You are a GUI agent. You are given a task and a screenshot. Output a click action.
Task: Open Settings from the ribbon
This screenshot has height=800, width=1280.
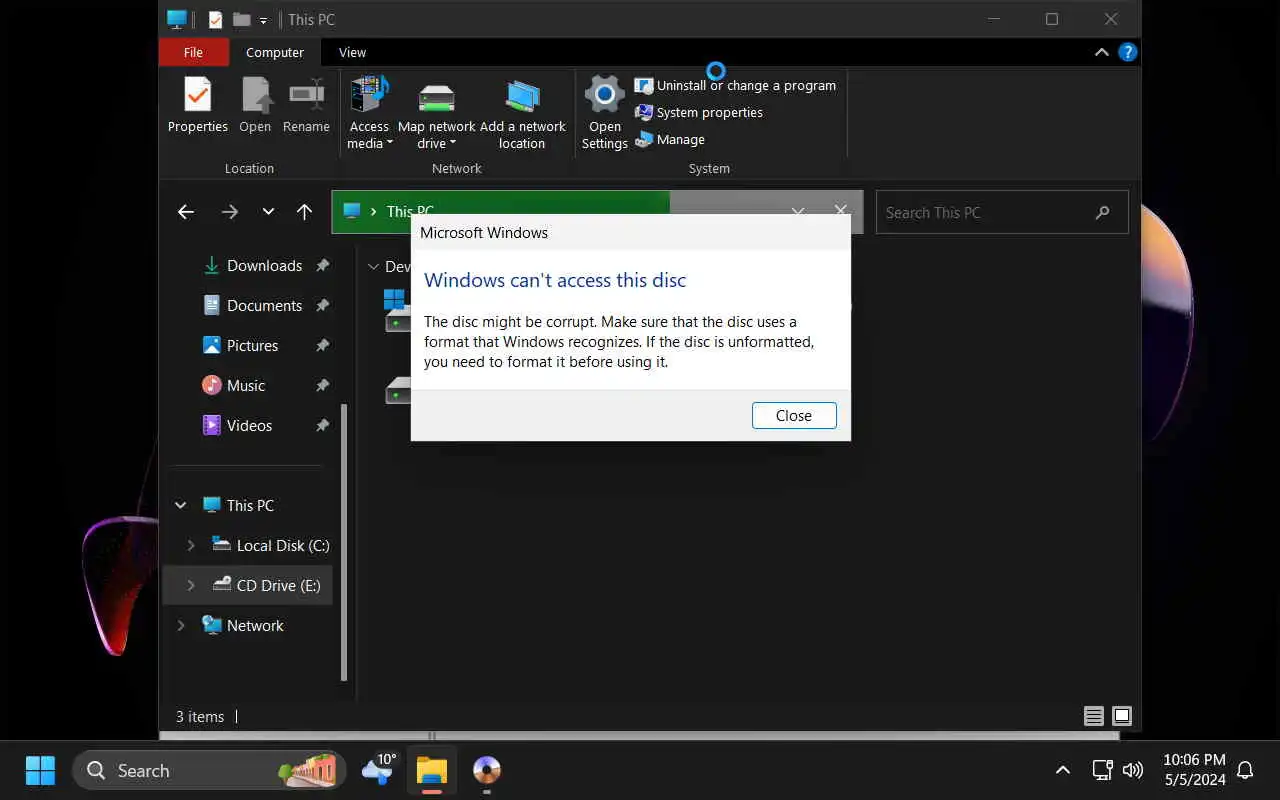point(604,112)
